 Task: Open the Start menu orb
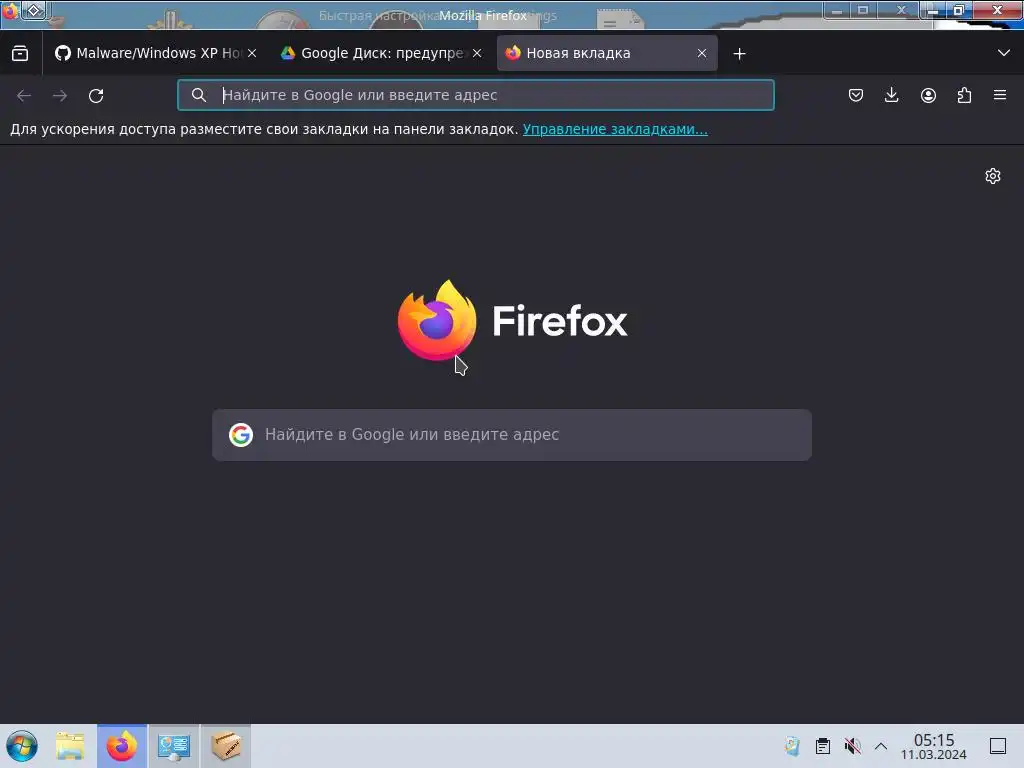coord(22,746)
